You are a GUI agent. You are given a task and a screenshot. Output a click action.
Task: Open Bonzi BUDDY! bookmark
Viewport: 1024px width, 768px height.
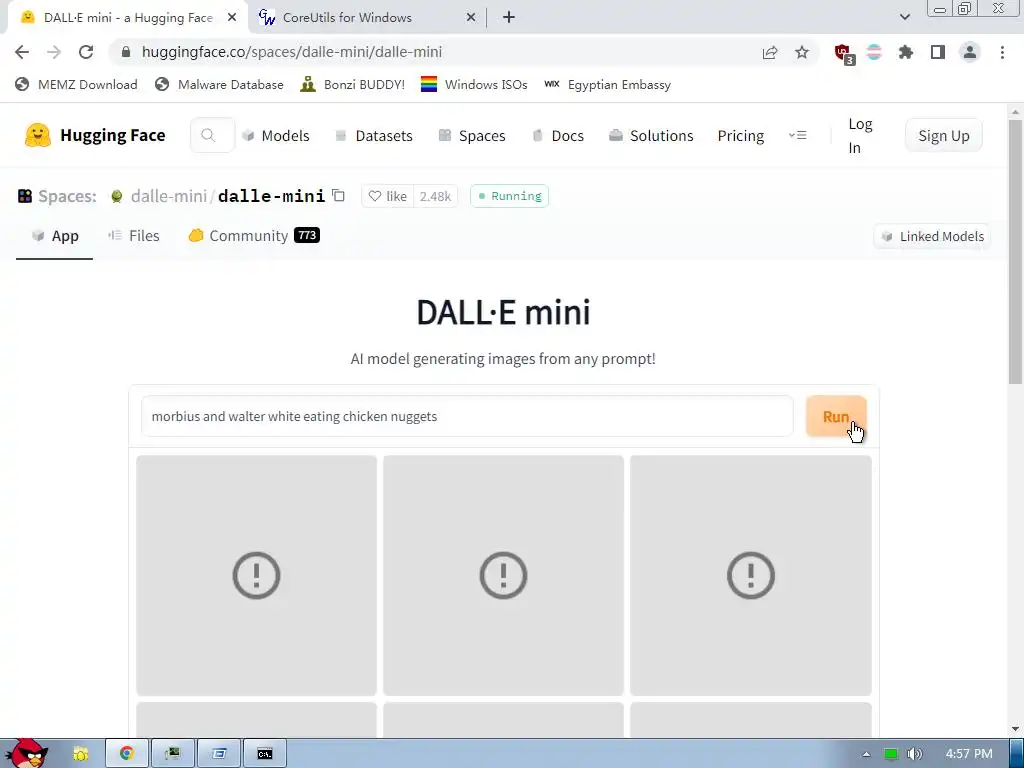[x=352, y=84]
